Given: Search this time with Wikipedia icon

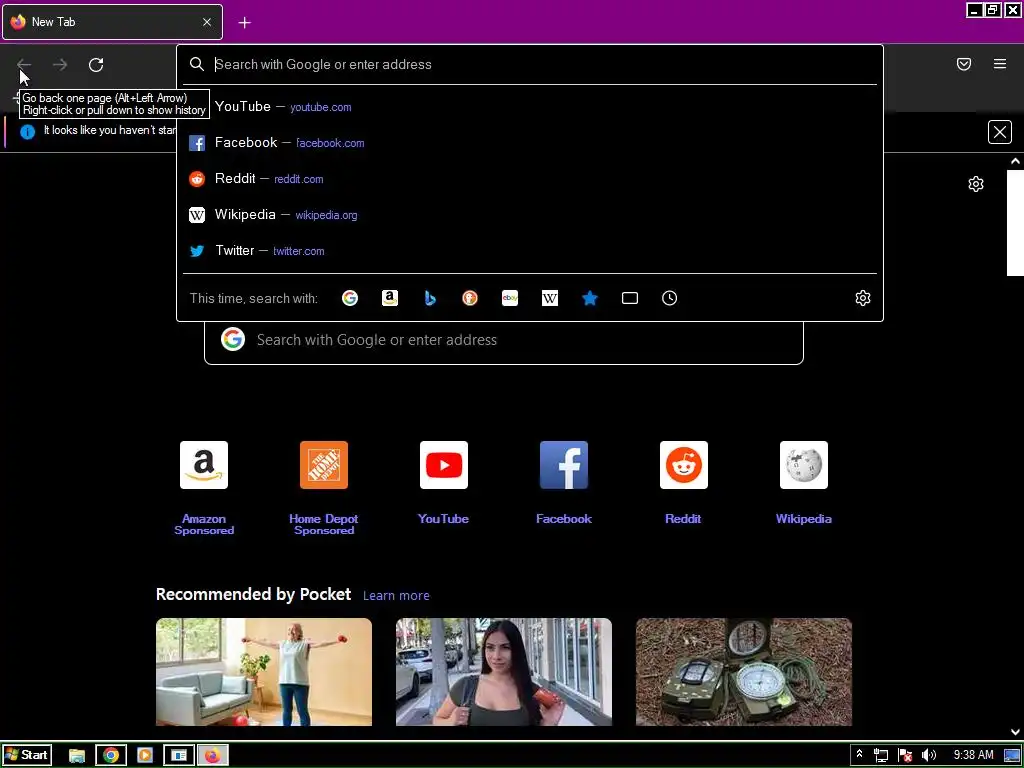Looking at the screenshot, I should coord(550,298).
